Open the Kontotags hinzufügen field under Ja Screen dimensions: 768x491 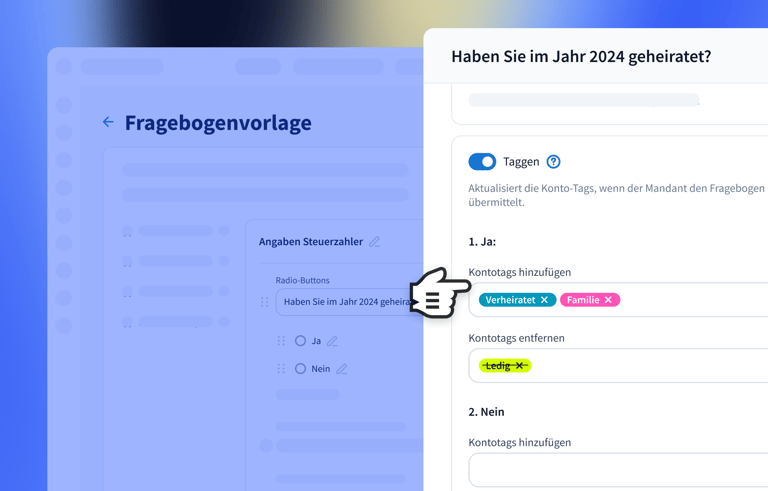(690, 300)
